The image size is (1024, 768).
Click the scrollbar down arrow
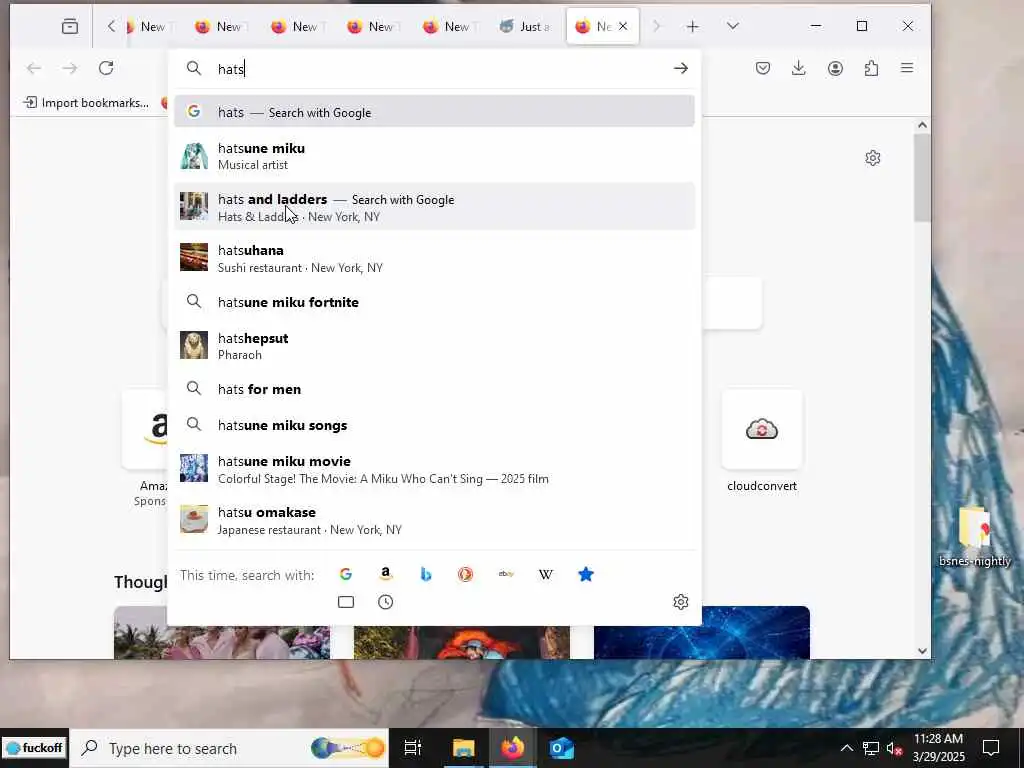click(922, 650)
